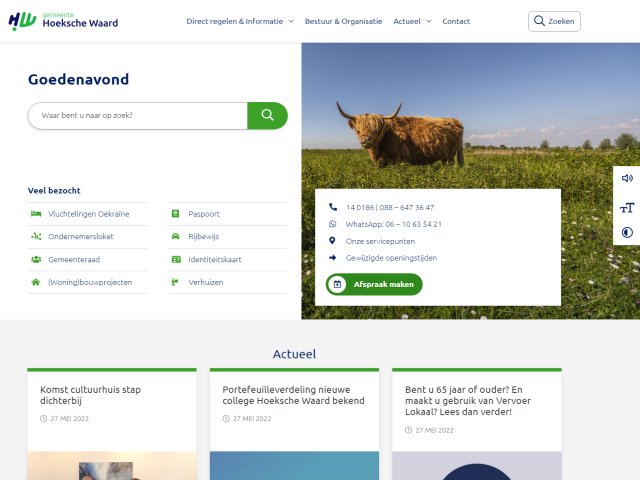The height and width of the screenshot is (480, 640).
Task: Open the Contact menu item
Action: [456, 21]
